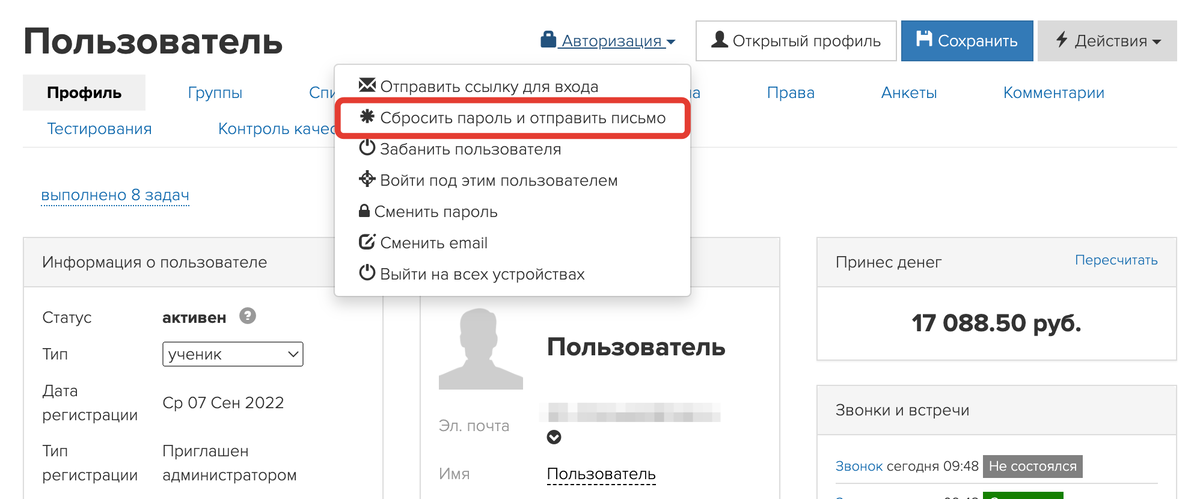This screenshot has height=499, width=1200.
Task: Expand the Действия dropdown
Action: [1107, 41]
